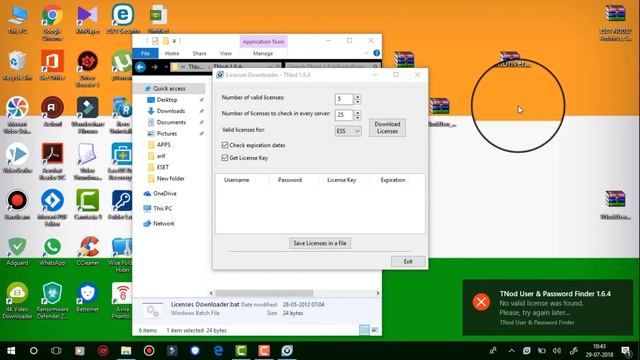Select the Ransomware Defender desktop icon
This screenshot has height=360, width=640.
[52, 300]
